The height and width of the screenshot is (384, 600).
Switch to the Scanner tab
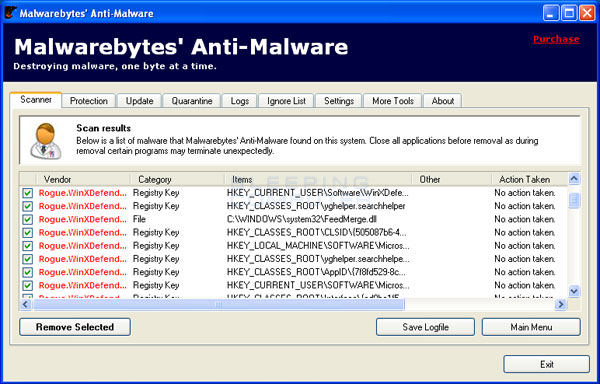[x=36, y=100]
